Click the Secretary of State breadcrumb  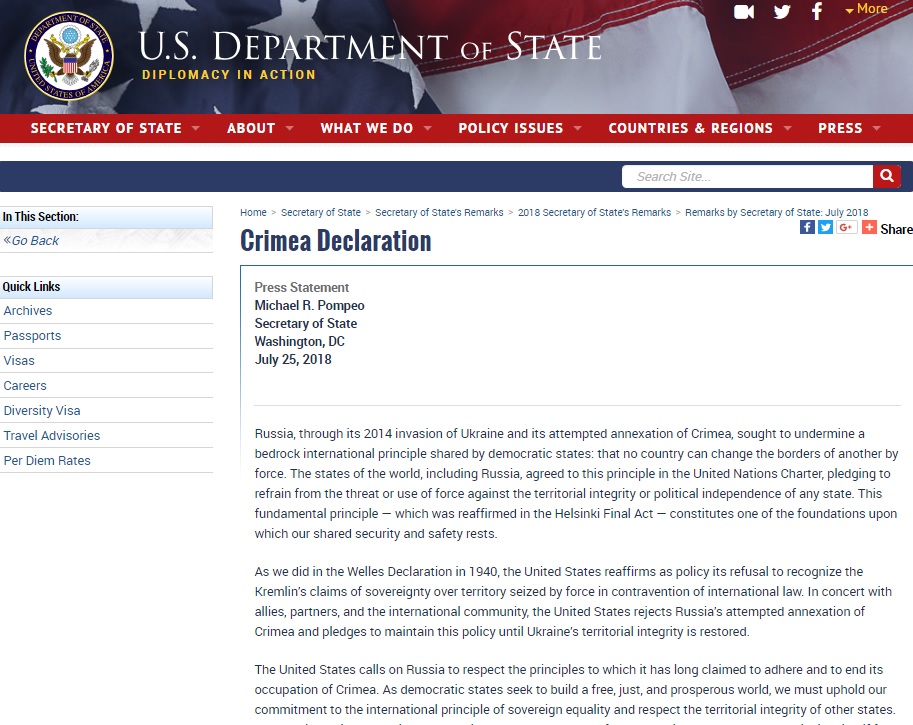coord(321,213)
